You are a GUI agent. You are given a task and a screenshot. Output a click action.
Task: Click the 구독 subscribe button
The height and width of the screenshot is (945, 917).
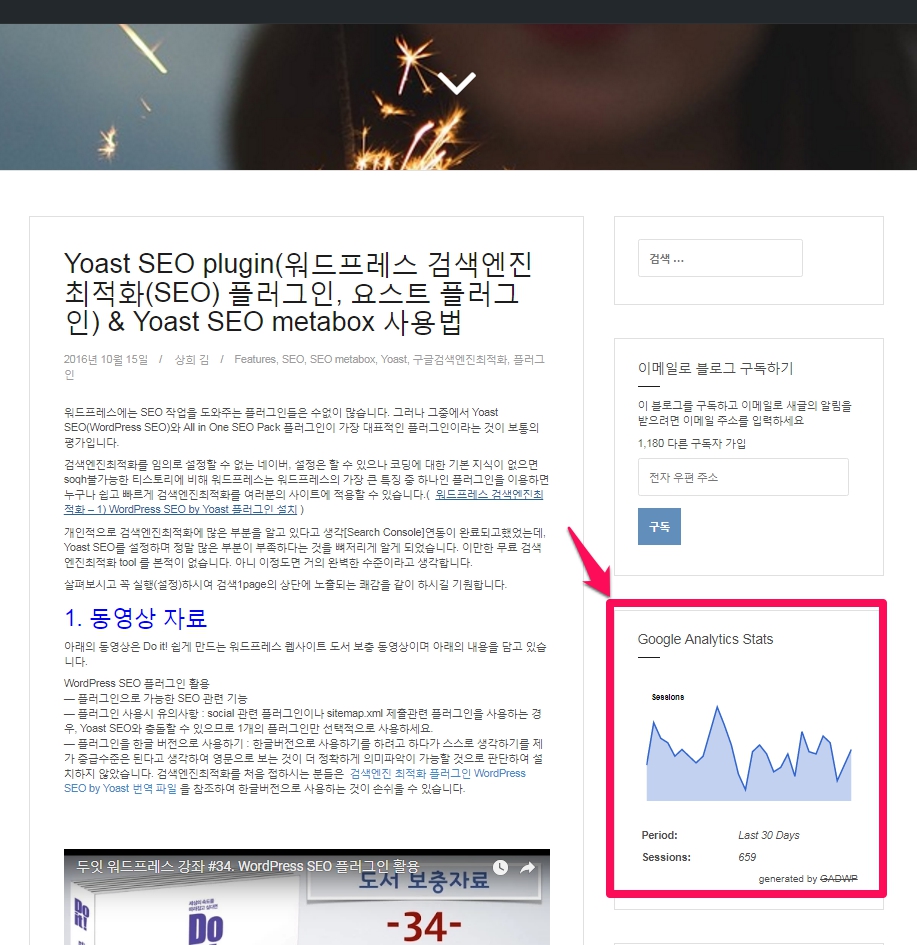pyautogui.click(x=659, y=525)
